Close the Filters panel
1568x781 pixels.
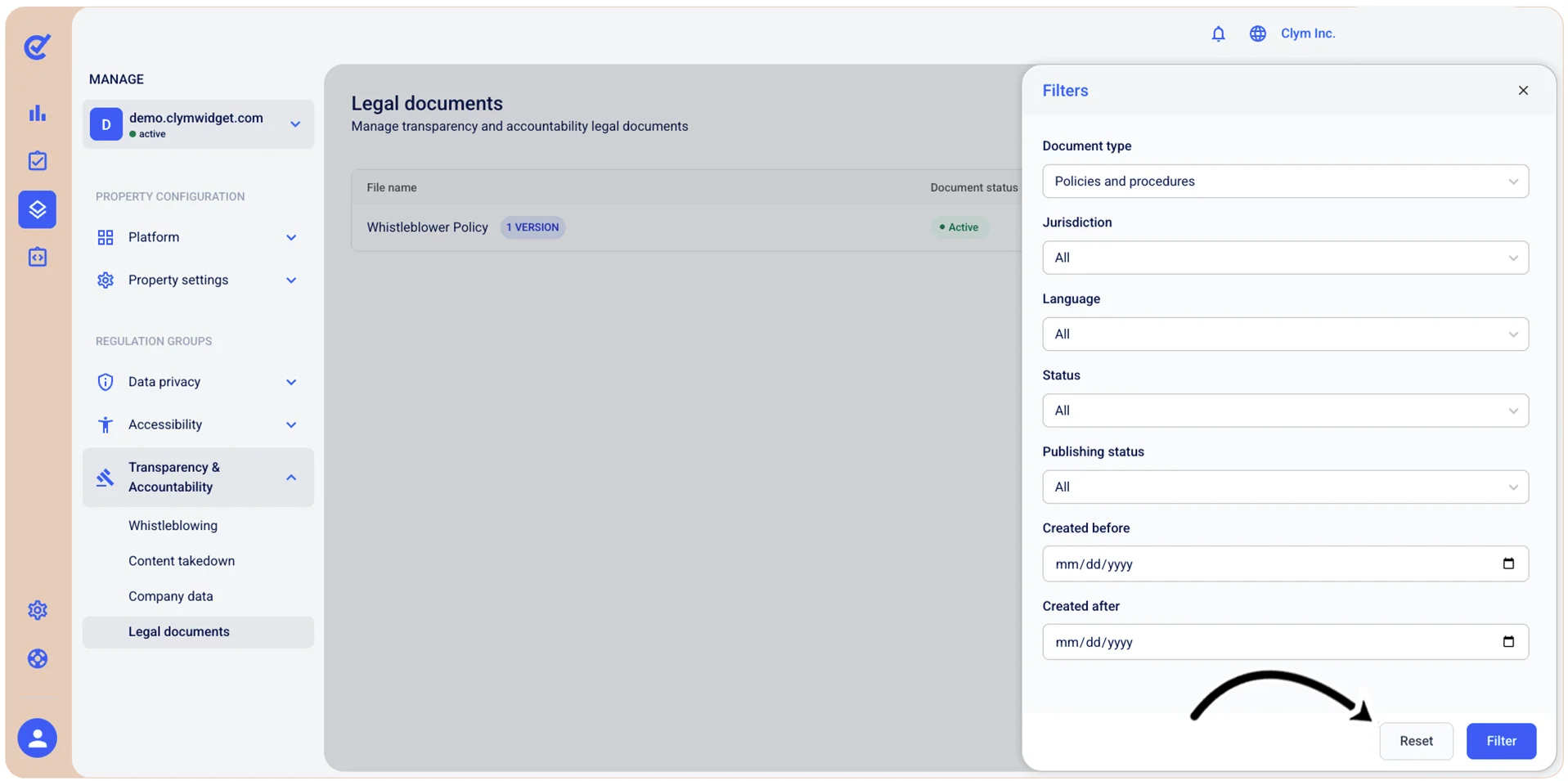click(x=1522, y=90)
